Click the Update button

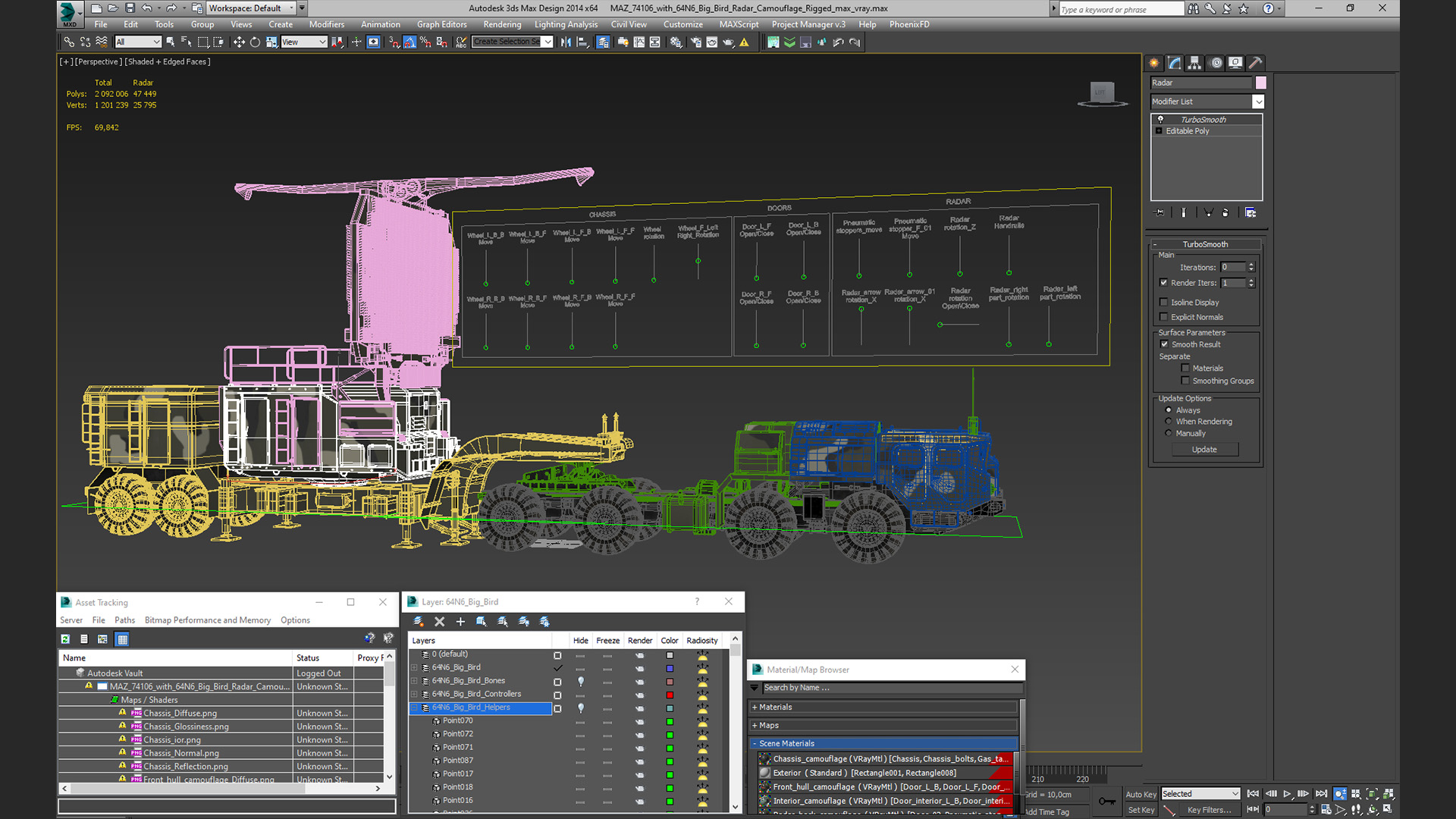point(1204,450)
